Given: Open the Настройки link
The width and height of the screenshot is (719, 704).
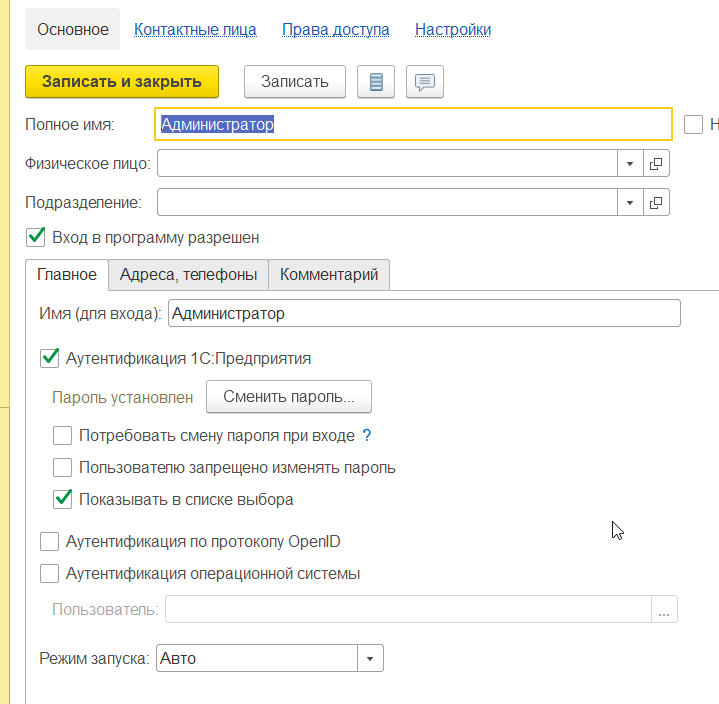Looking at the screenshot, I should click(453, 29).
